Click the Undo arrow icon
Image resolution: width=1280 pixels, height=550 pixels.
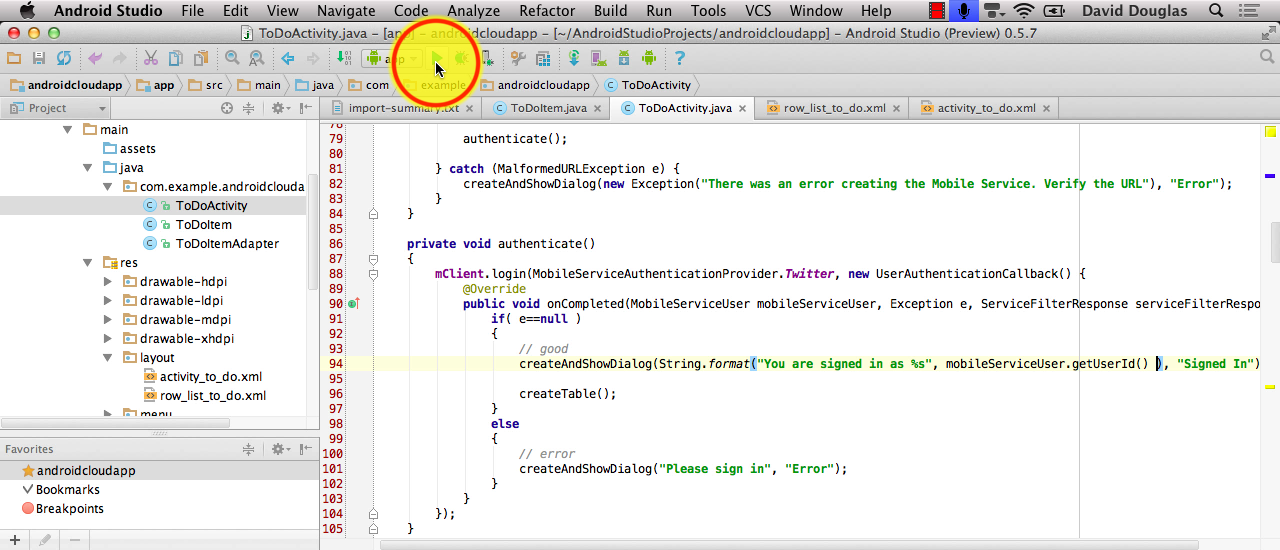point(95,58)
